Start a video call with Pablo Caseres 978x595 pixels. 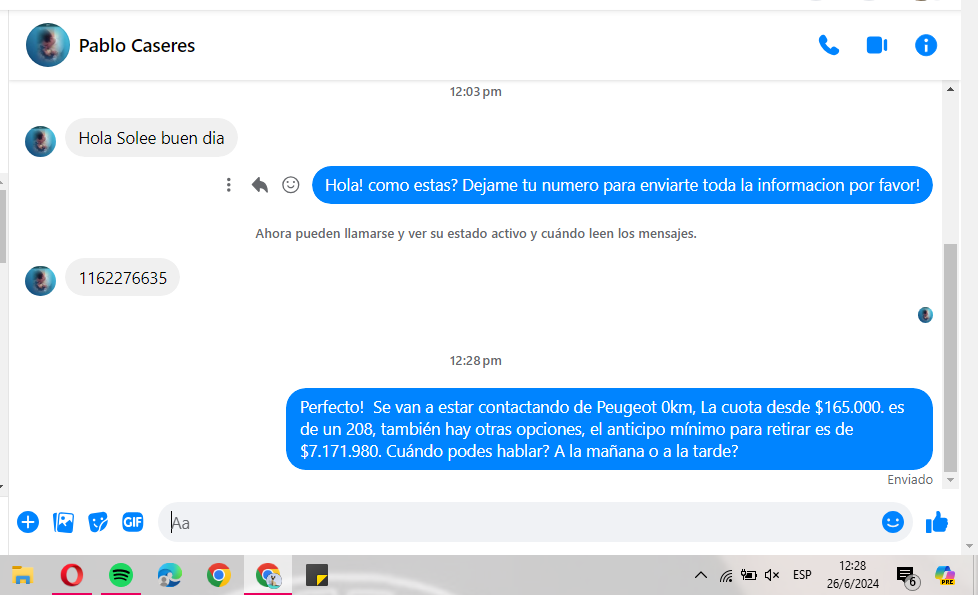877,46
